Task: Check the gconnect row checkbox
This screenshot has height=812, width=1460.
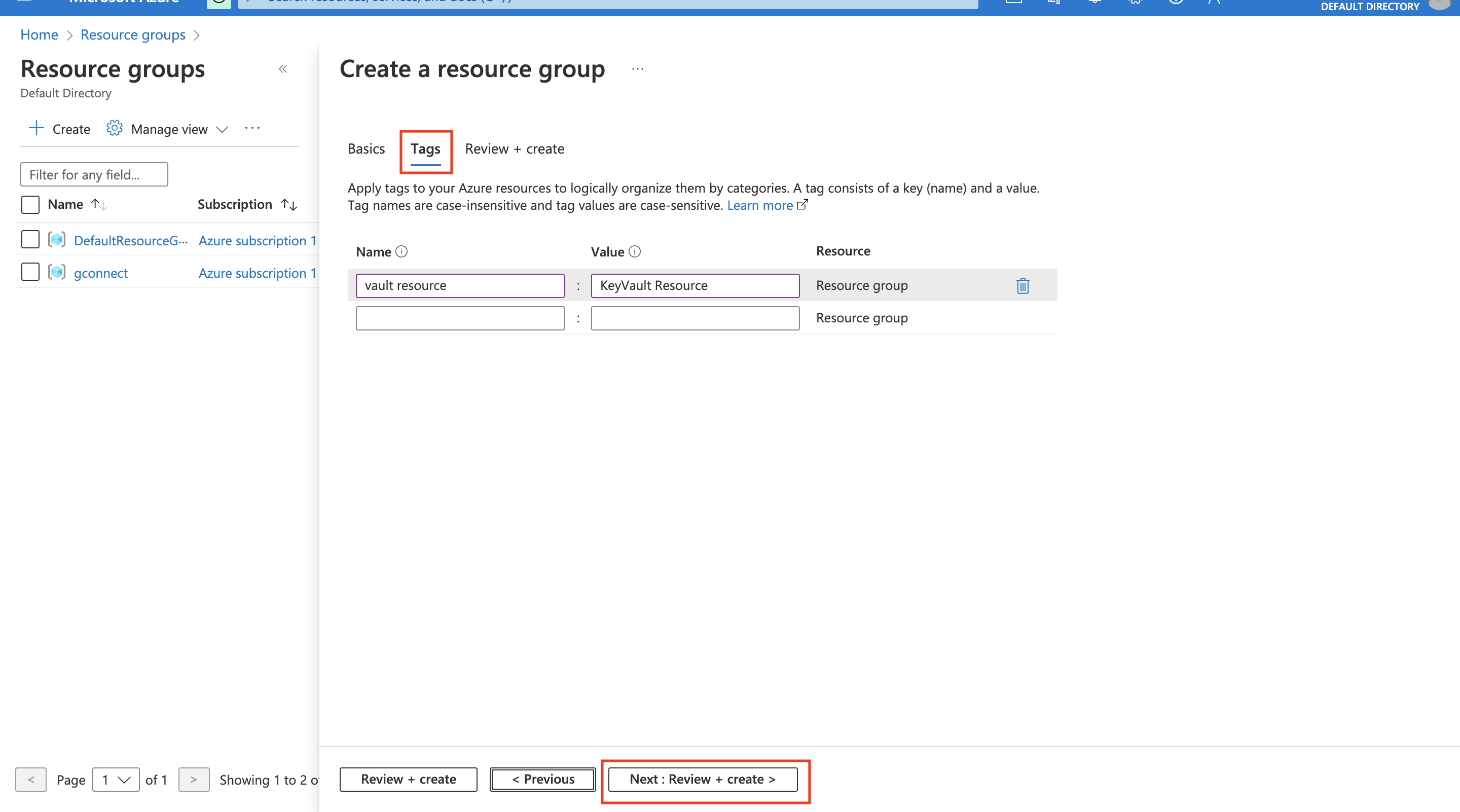Action: pyautogui.click(x=30, y=272)
